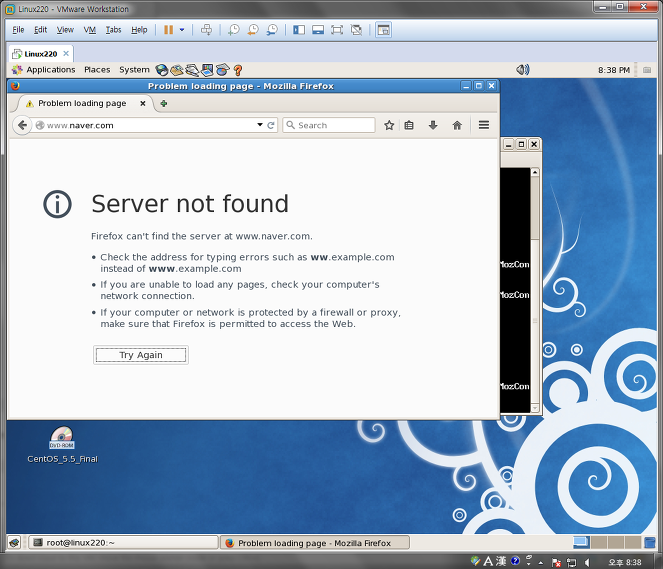The height and width of the screenshot is (569, 663).
Task: Click the Try Again button
Action: click(141, 355)
